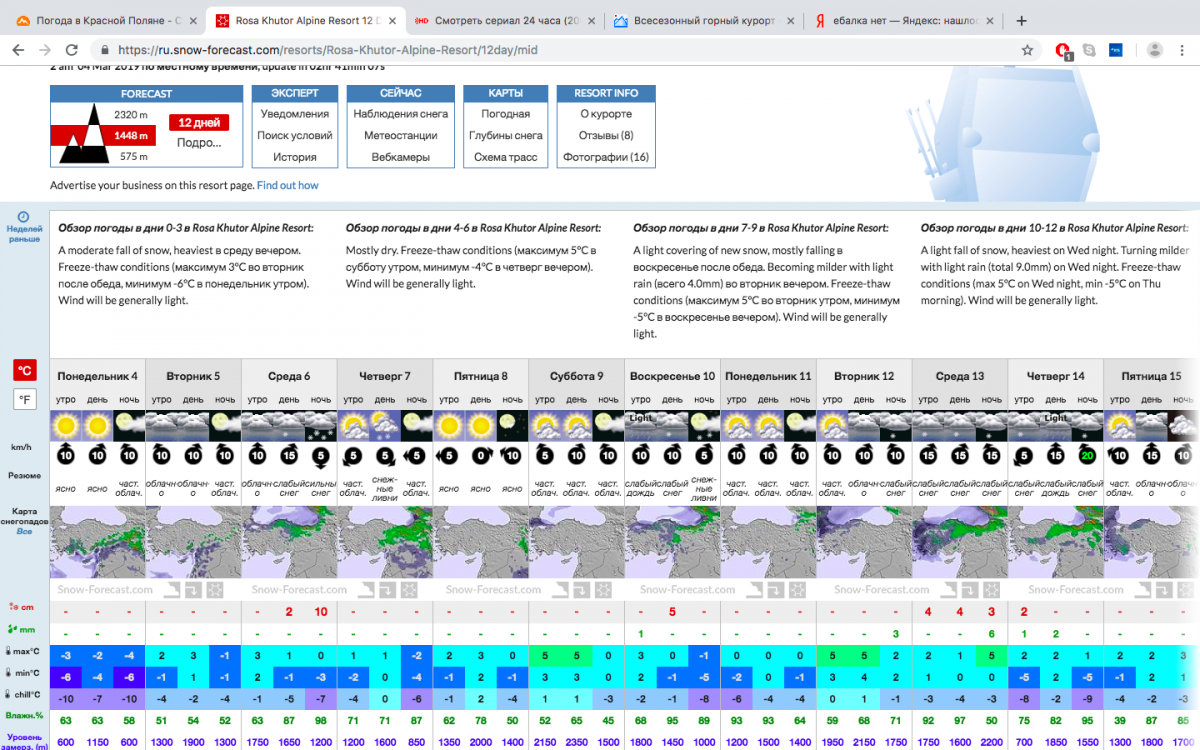Open Отзывы (8) reviews

[x=606, y=135]
